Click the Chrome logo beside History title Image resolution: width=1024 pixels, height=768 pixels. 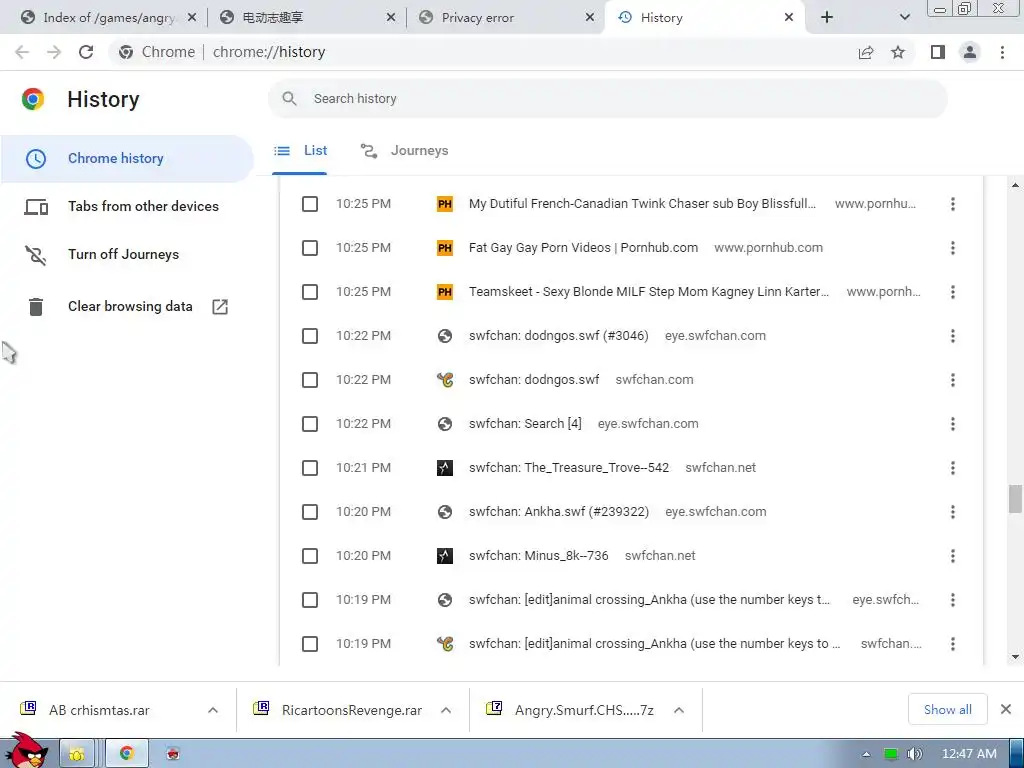click(33, 99)
